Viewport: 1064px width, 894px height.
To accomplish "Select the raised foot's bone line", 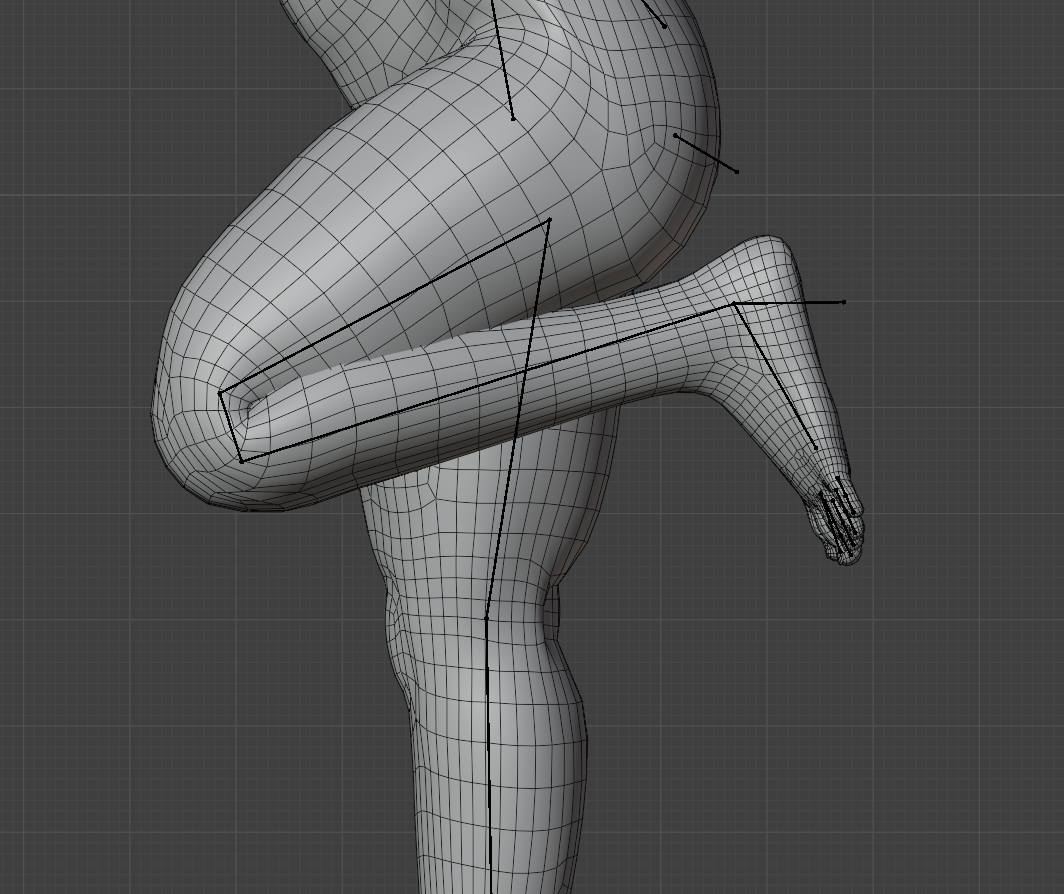I will [775, 375].
